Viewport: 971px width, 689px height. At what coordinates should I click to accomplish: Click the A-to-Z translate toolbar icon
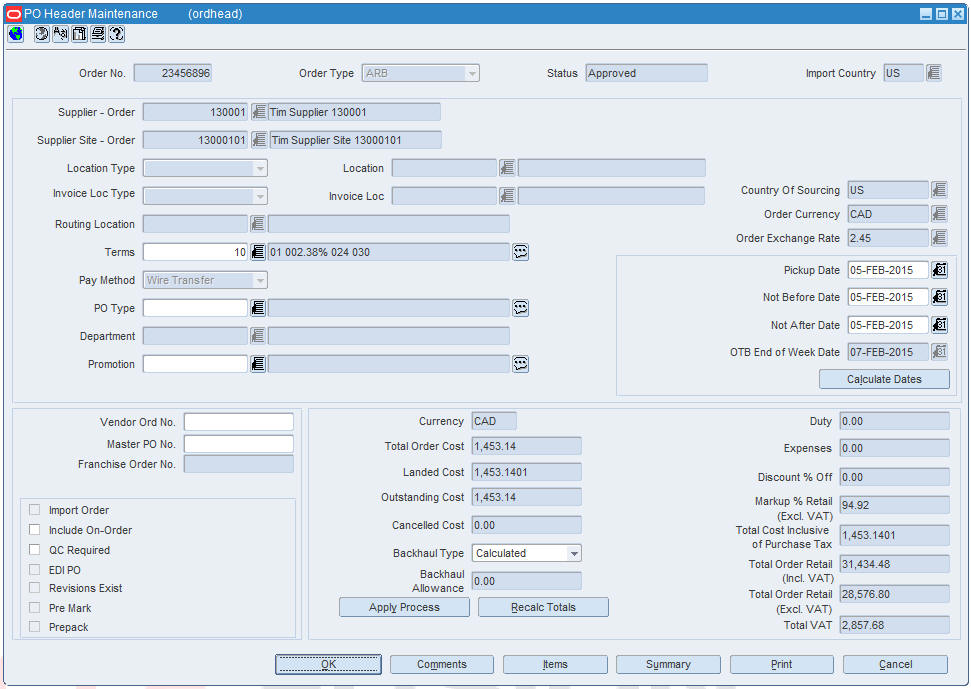[61, 34]
